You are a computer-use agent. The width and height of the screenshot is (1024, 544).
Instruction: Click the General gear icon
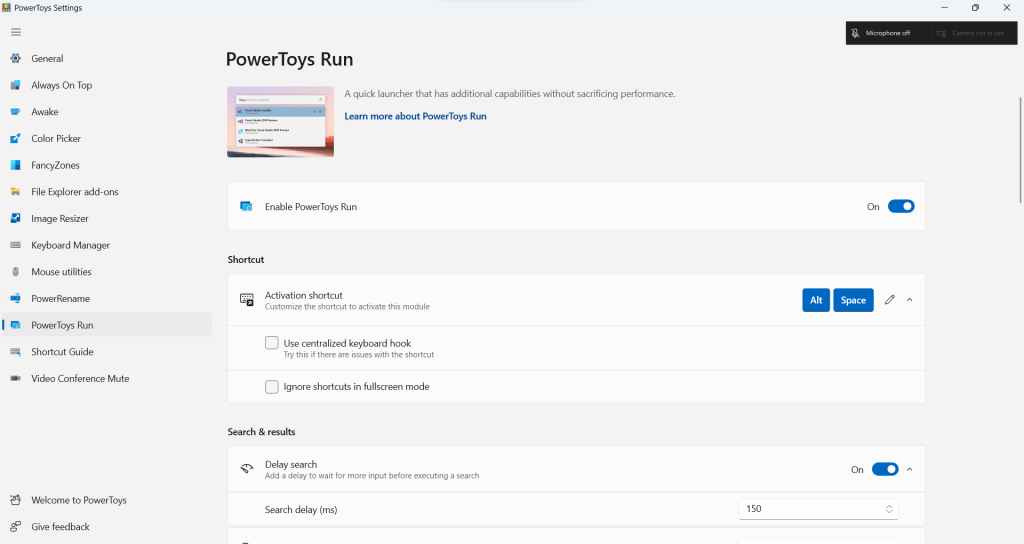[x=16, y=58]
